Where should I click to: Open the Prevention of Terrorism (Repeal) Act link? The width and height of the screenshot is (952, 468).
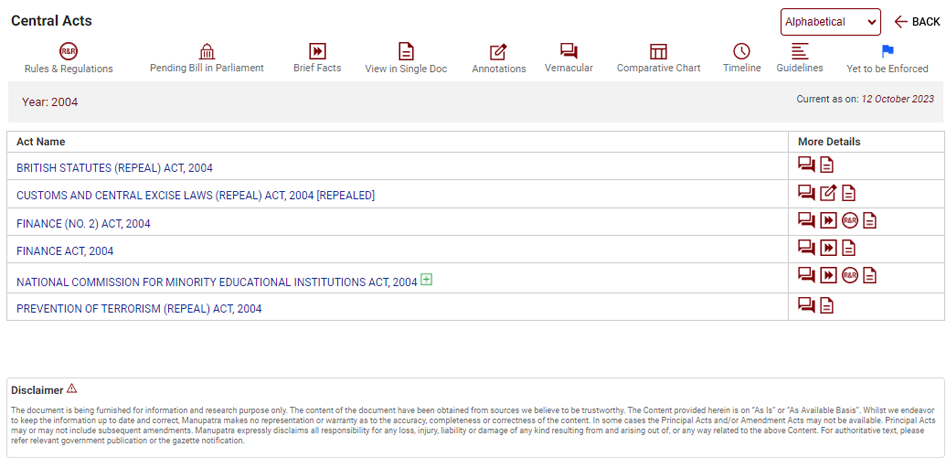click(139, 309)
